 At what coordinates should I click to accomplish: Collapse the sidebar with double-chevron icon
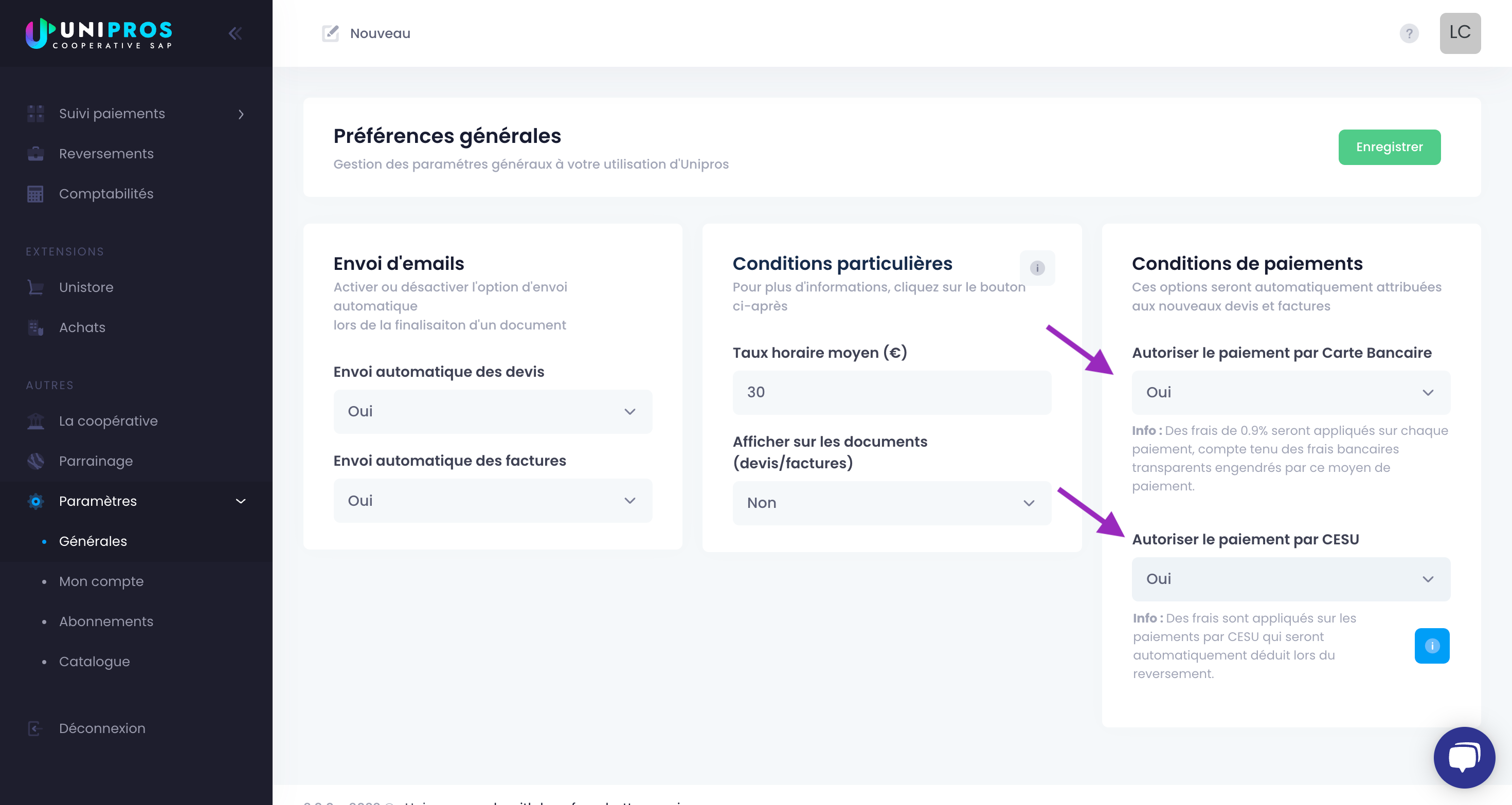pos(236,33)
